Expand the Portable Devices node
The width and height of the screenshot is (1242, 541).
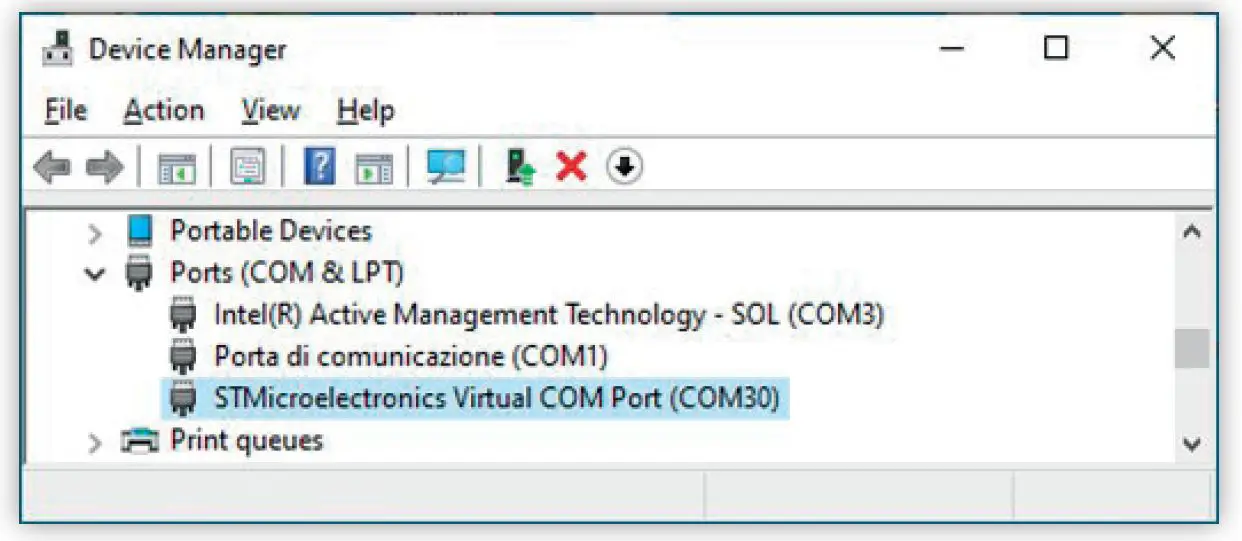[x=95, y=233]
